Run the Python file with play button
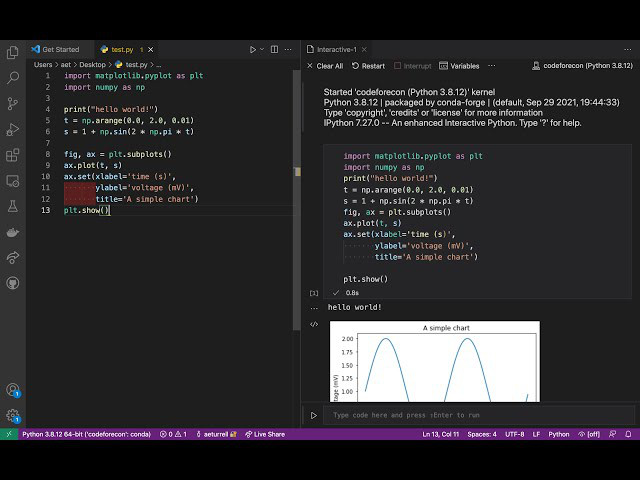Screen dimensions: 640x480 click(254, 49)
